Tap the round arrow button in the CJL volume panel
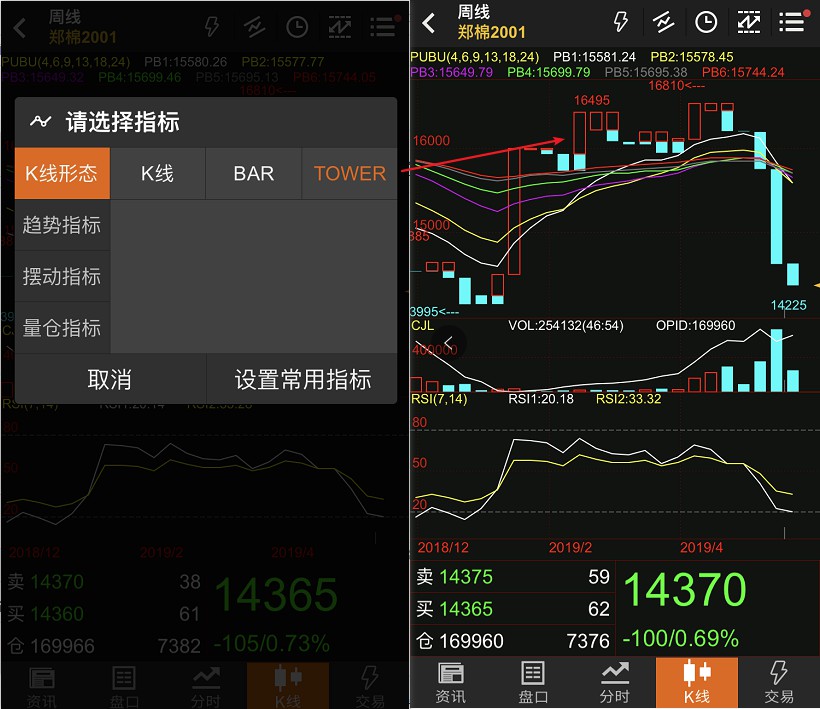 [449, 343]
